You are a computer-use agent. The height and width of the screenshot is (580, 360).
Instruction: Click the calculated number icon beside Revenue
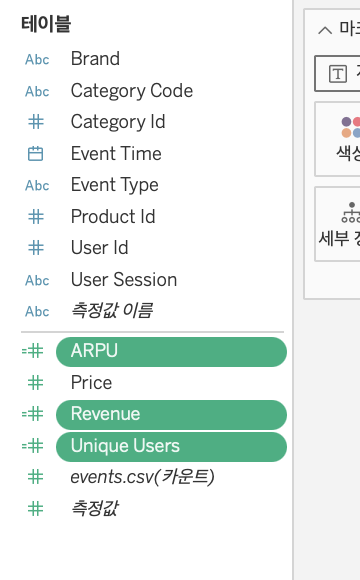point(33,414)
